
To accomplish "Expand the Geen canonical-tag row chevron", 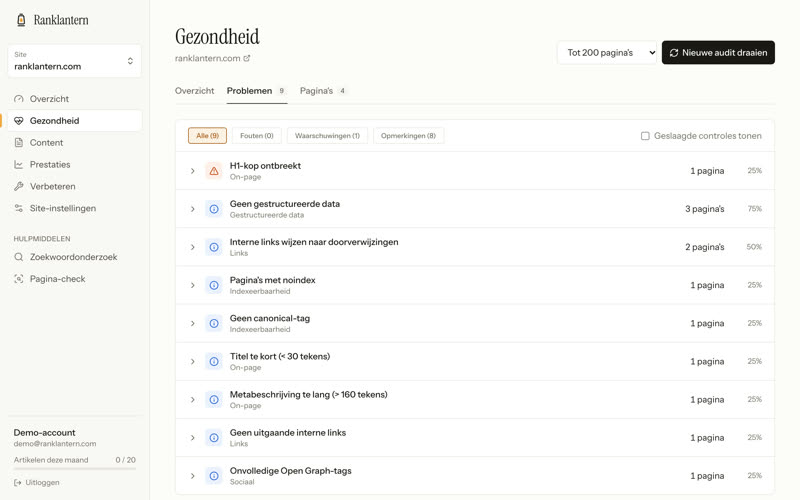I will (x=192, y=323).
